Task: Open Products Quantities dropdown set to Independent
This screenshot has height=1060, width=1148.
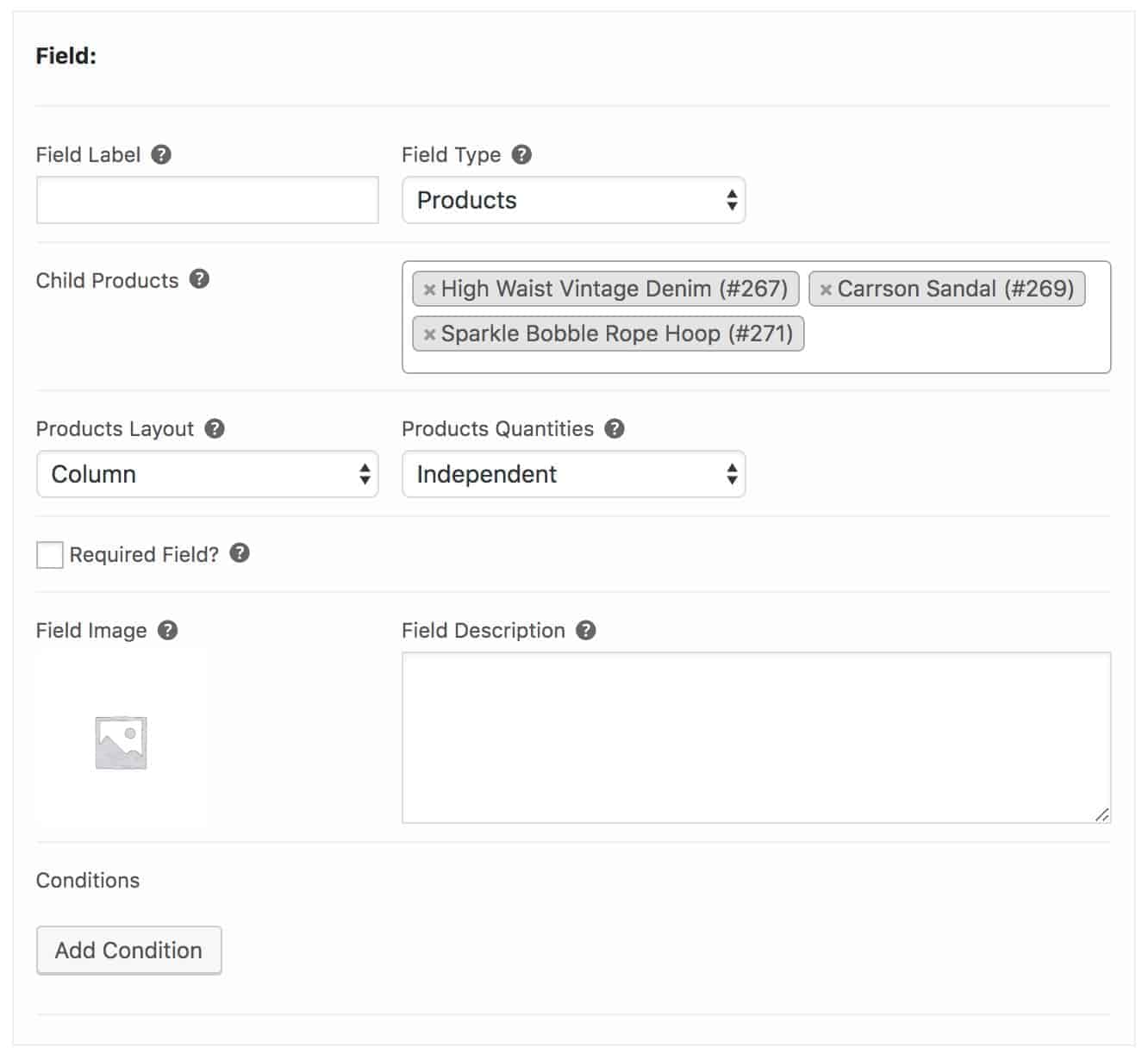Action: (573, 474)
